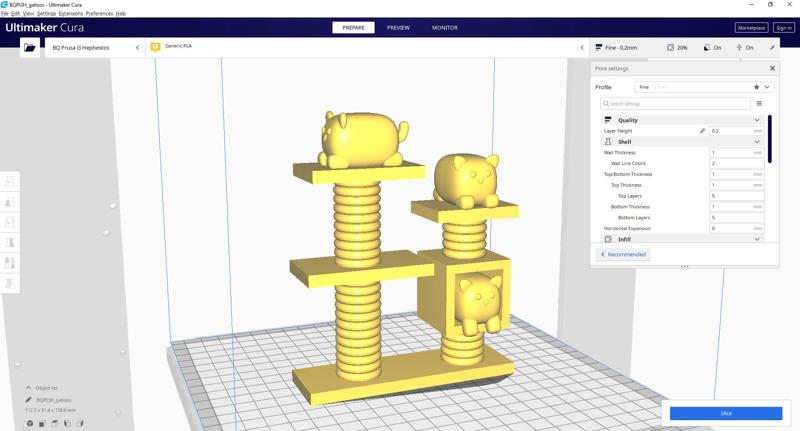
Task: Click the Top Layers value field
Action: [x=737, y=196]
